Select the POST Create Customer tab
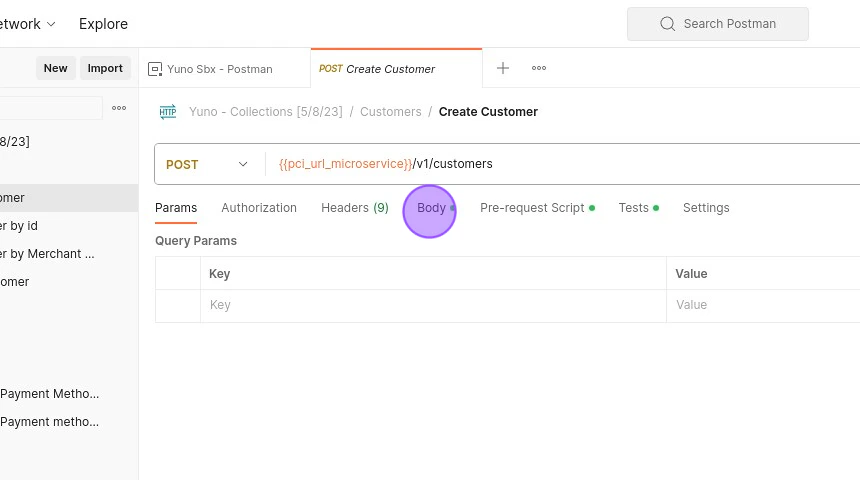860x480 pixels. (x=396, y=69)
